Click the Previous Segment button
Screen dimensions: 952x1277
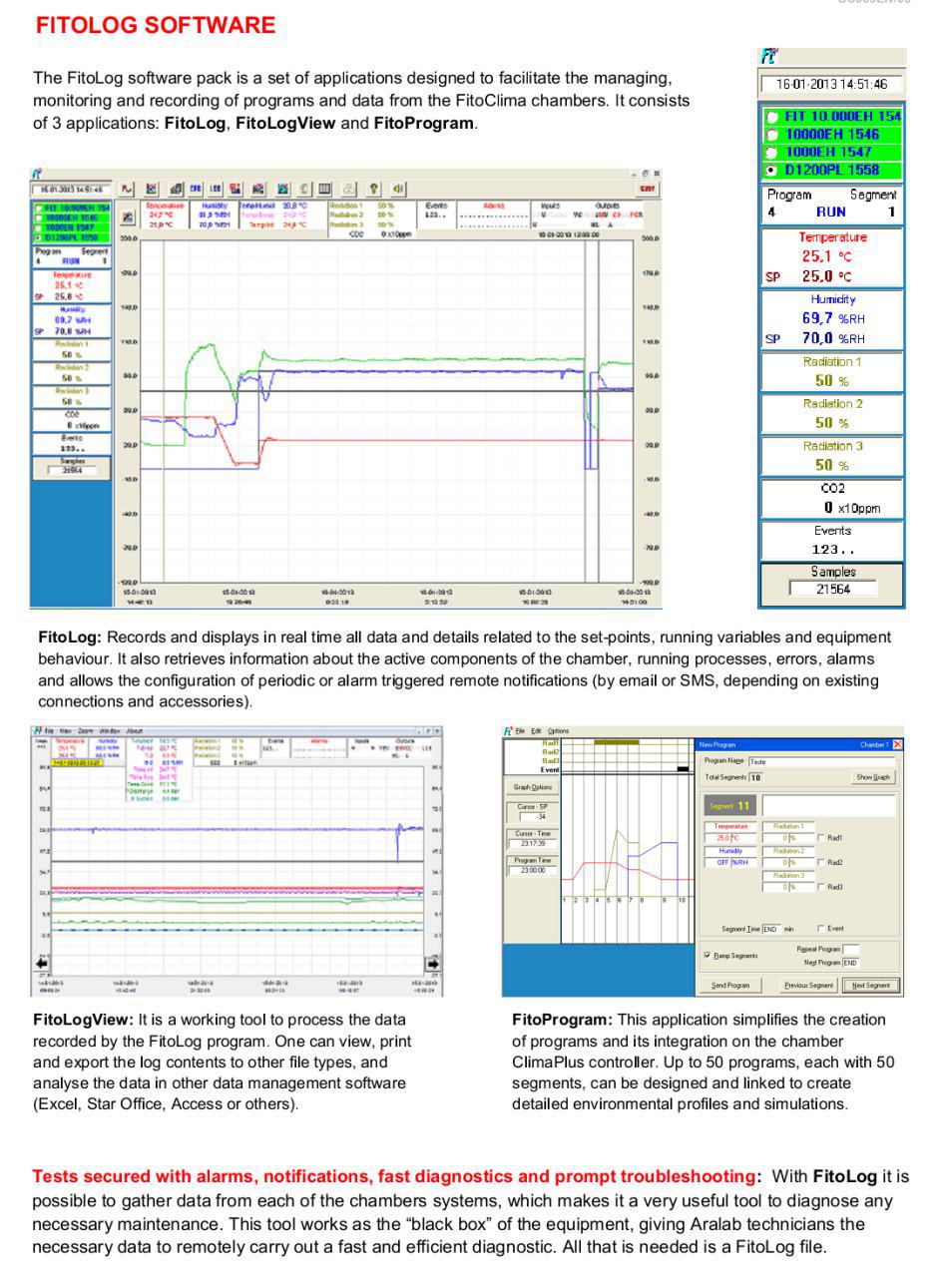tap(808, 985)
